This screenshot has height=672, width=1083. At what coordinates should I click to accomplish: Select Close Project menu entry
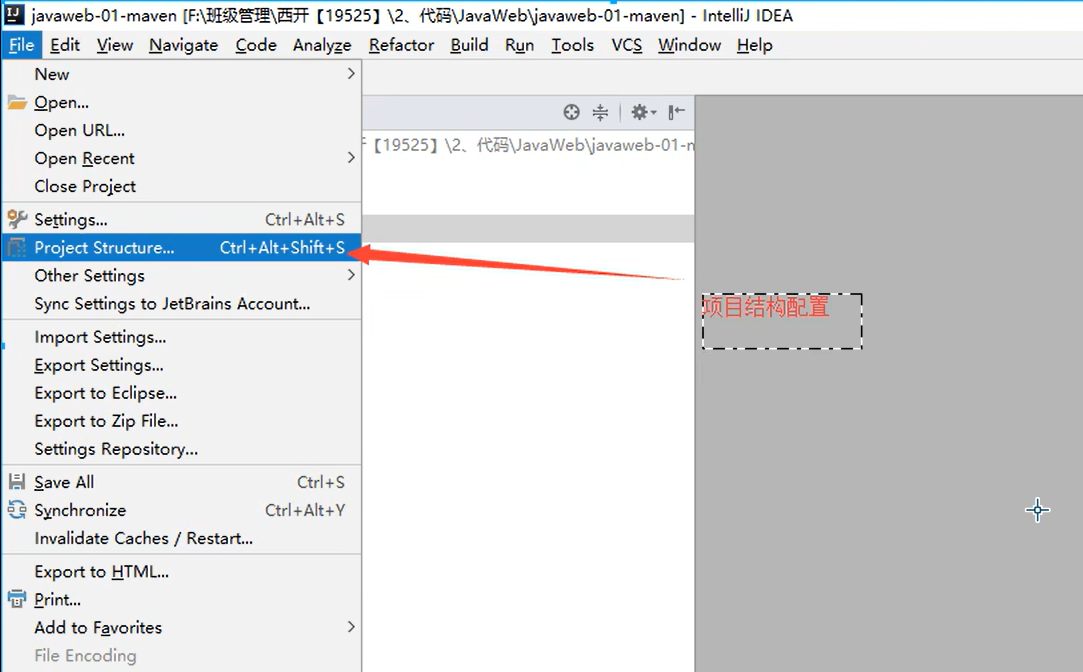pyautogui.click(x=182, y=186)
